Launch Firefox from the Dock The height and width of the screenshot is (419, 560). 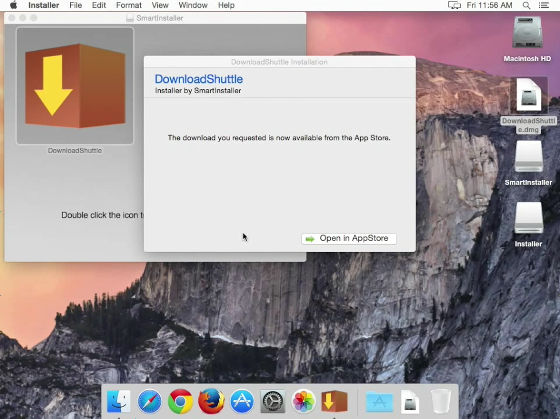[x=211, y=401]
